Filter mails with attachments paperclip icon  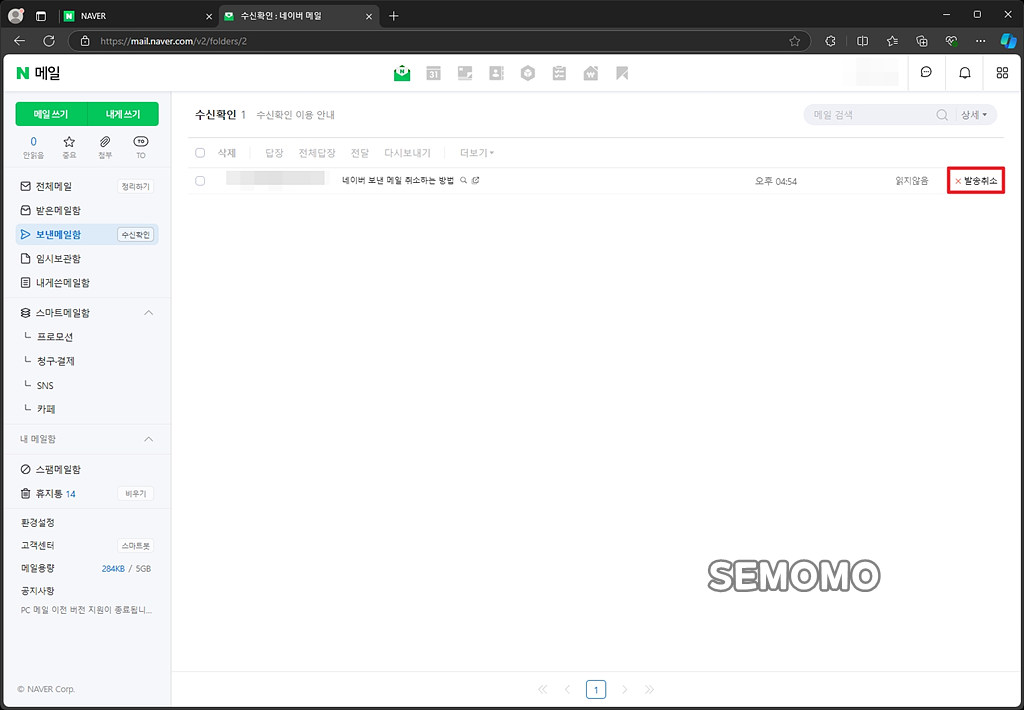[x=104, y=147]
